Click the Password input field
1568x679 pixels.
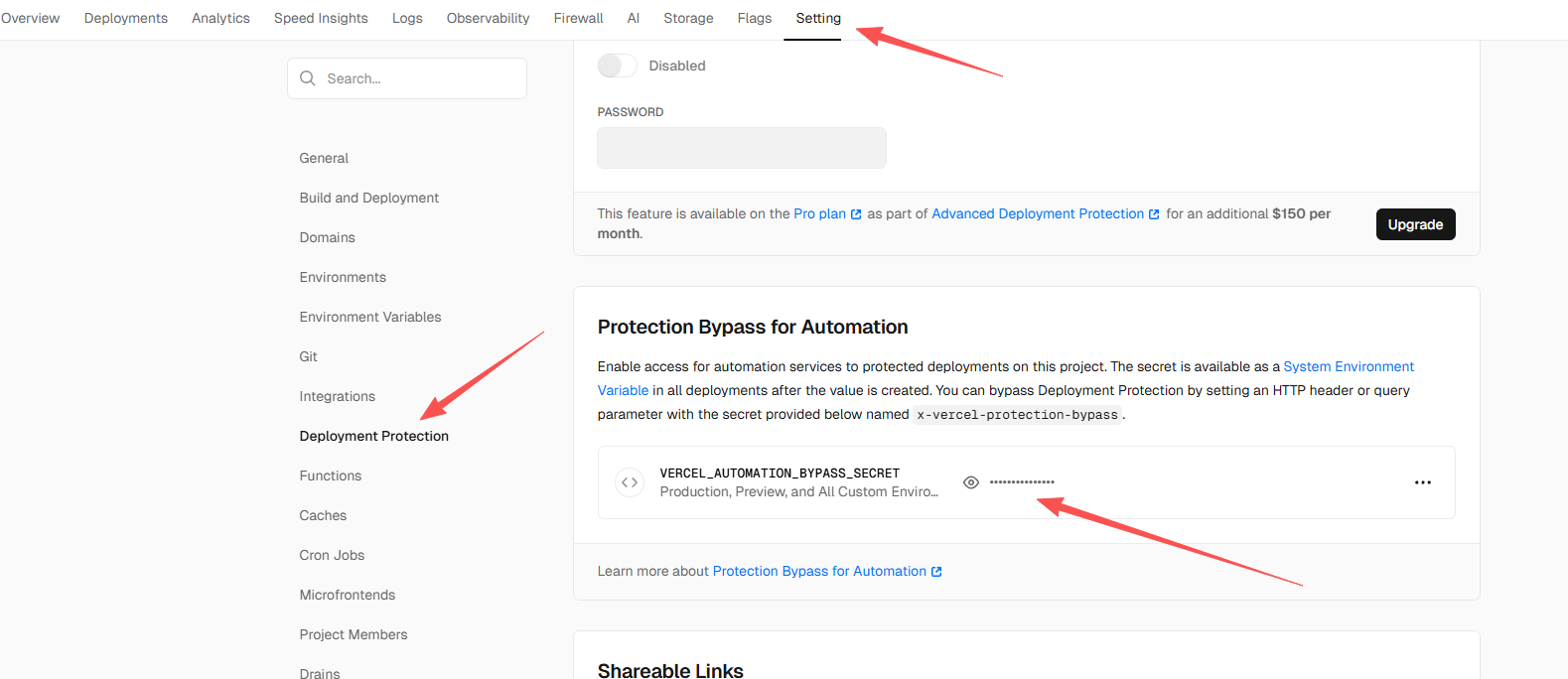point(741,148)
